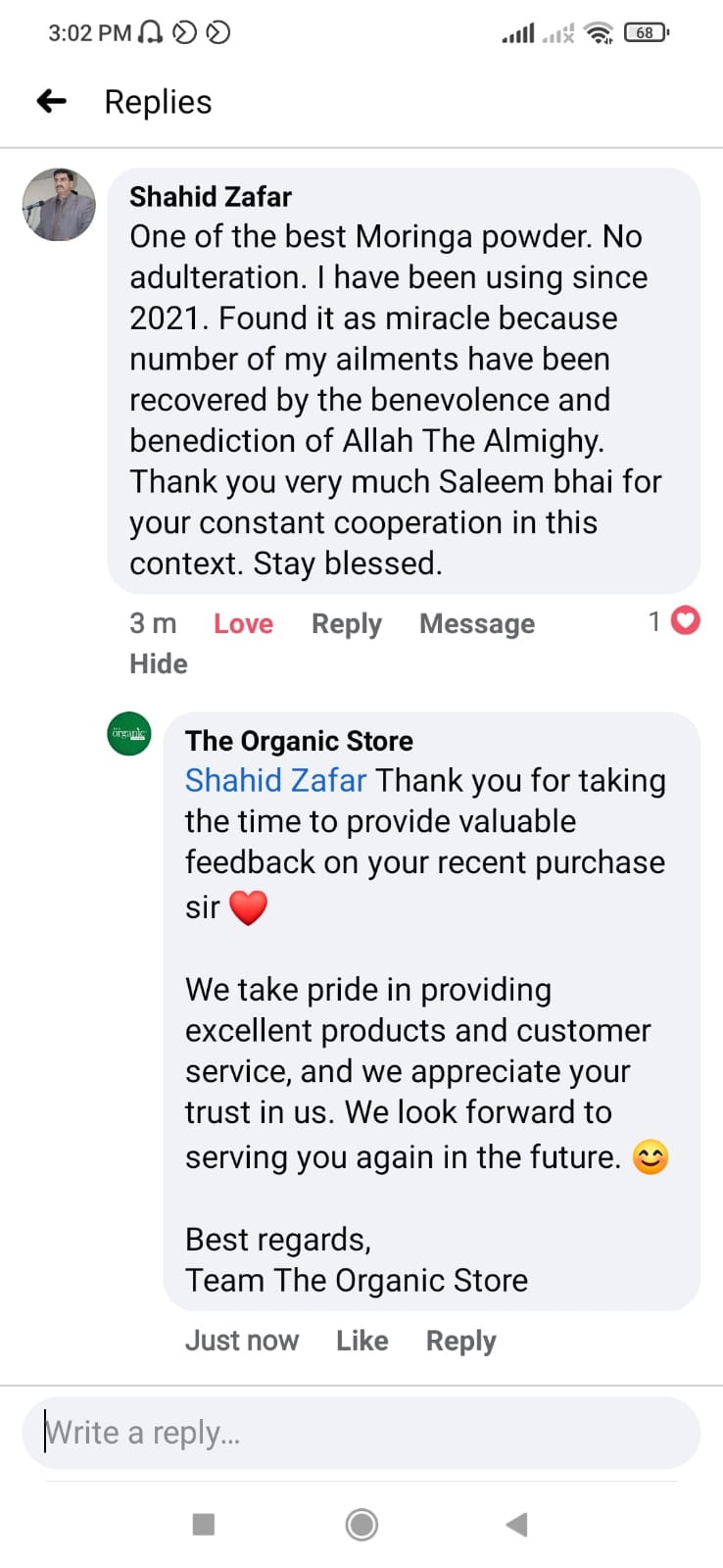
Task: Reply to The Organic Store's comment
Action: click(460, 1341)
